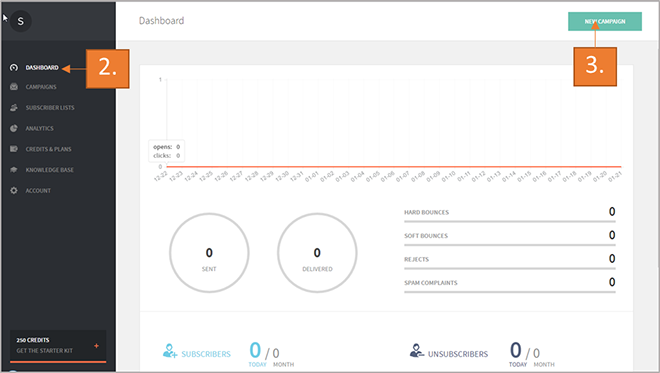660x373 pixels.
Task: Click the 01-01 date on chart axis
Action: pos(312,176)
